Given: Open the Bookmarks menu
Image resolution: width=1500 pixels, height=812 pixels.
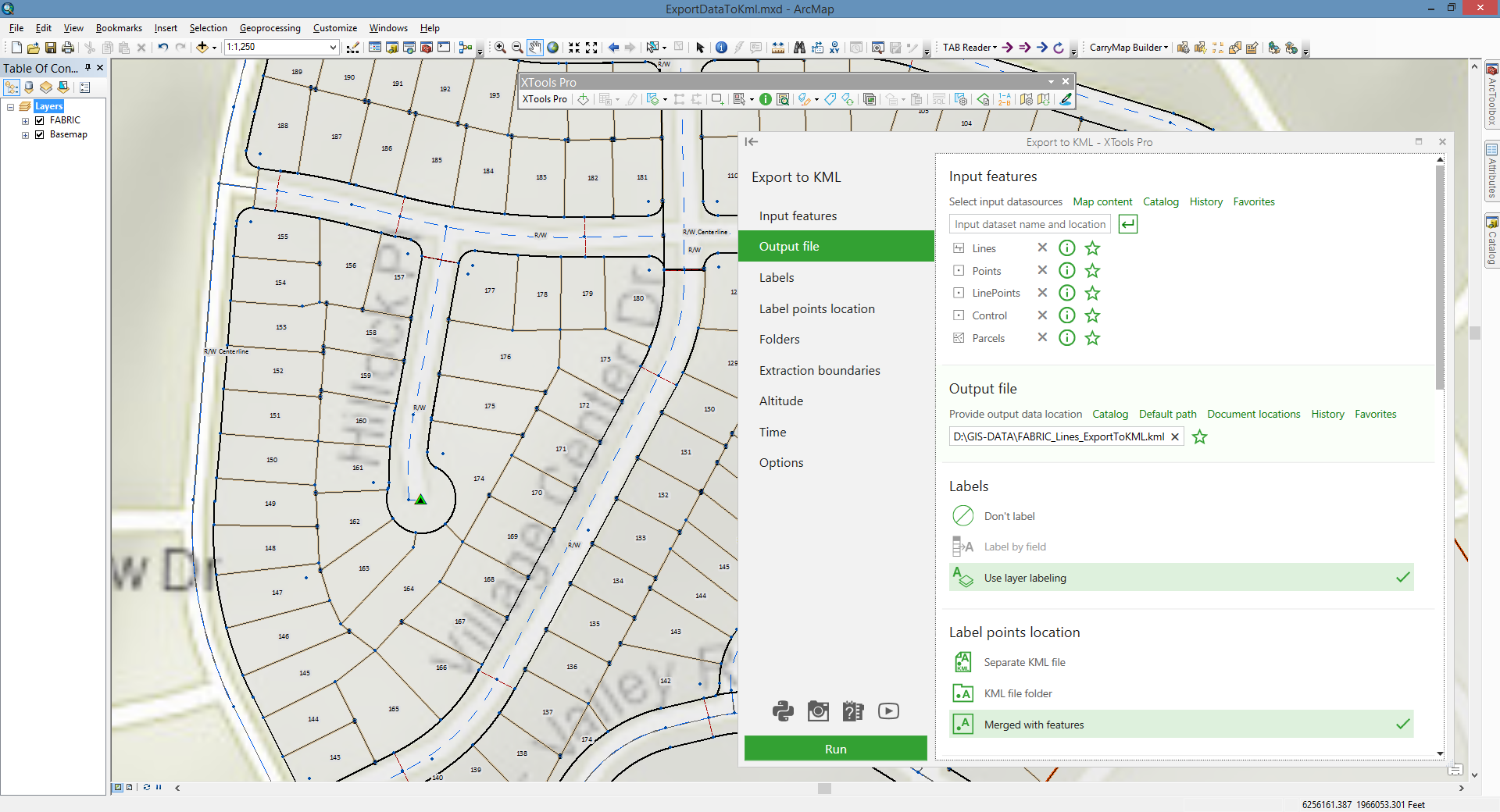Looking at the screenshot, I should [x=119, y=28].
